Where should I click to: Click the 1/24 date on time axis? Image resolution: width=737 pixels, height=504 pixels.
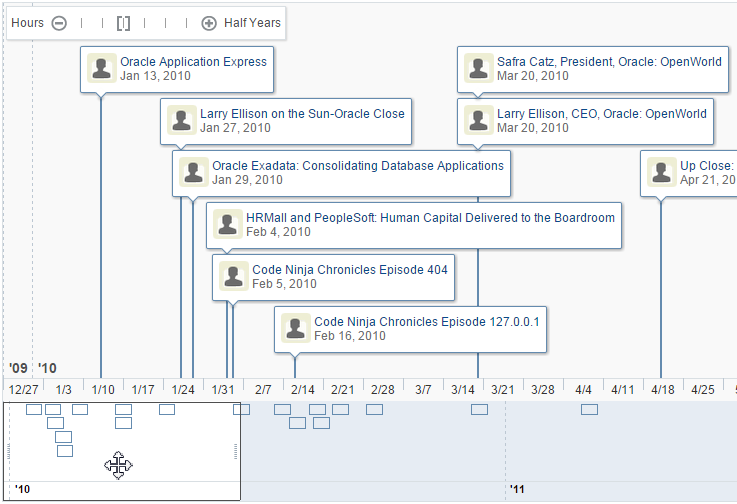[x=183, y=390]
